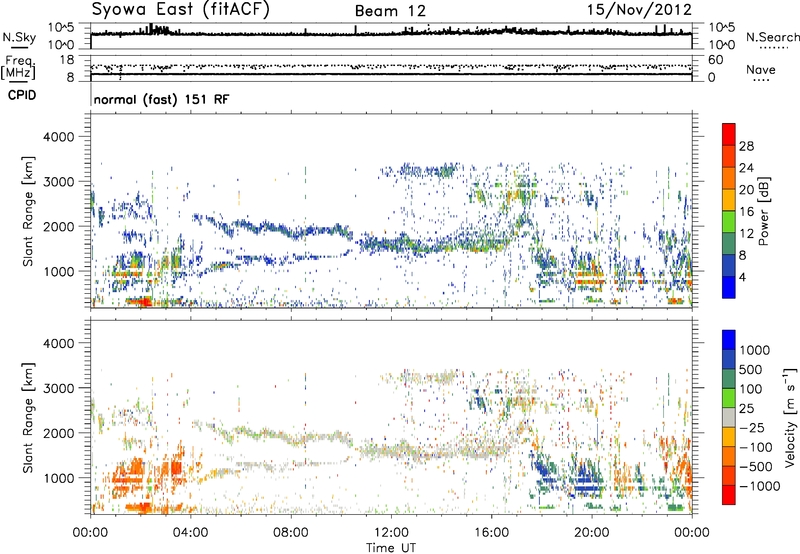Viewport: 800px width, 554px height.
Task: Pick the red bottom segment of Velocity colorbar
Action: [729, 495]
